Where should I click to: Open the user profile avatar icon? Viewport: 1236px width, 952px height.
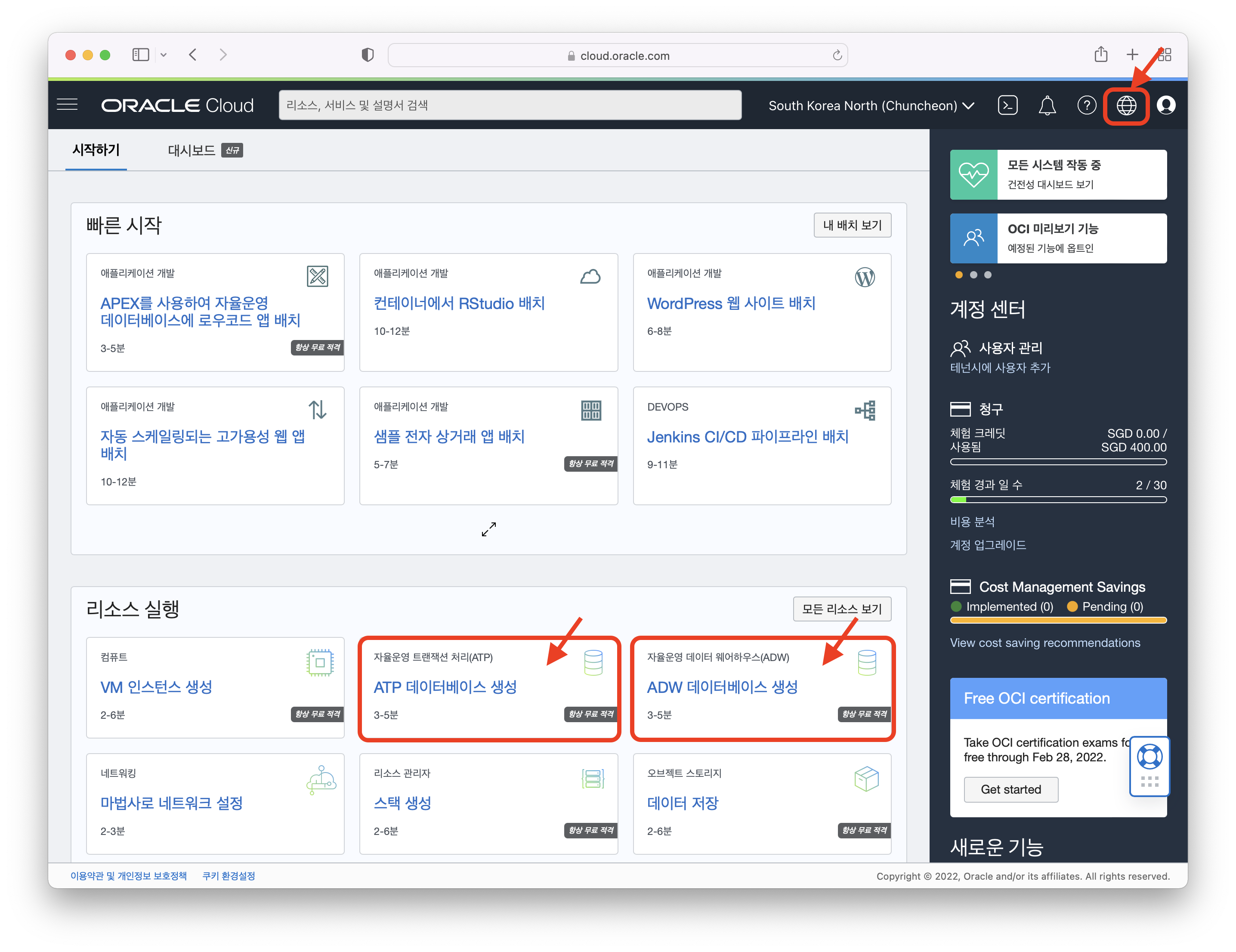[1166, 105]
